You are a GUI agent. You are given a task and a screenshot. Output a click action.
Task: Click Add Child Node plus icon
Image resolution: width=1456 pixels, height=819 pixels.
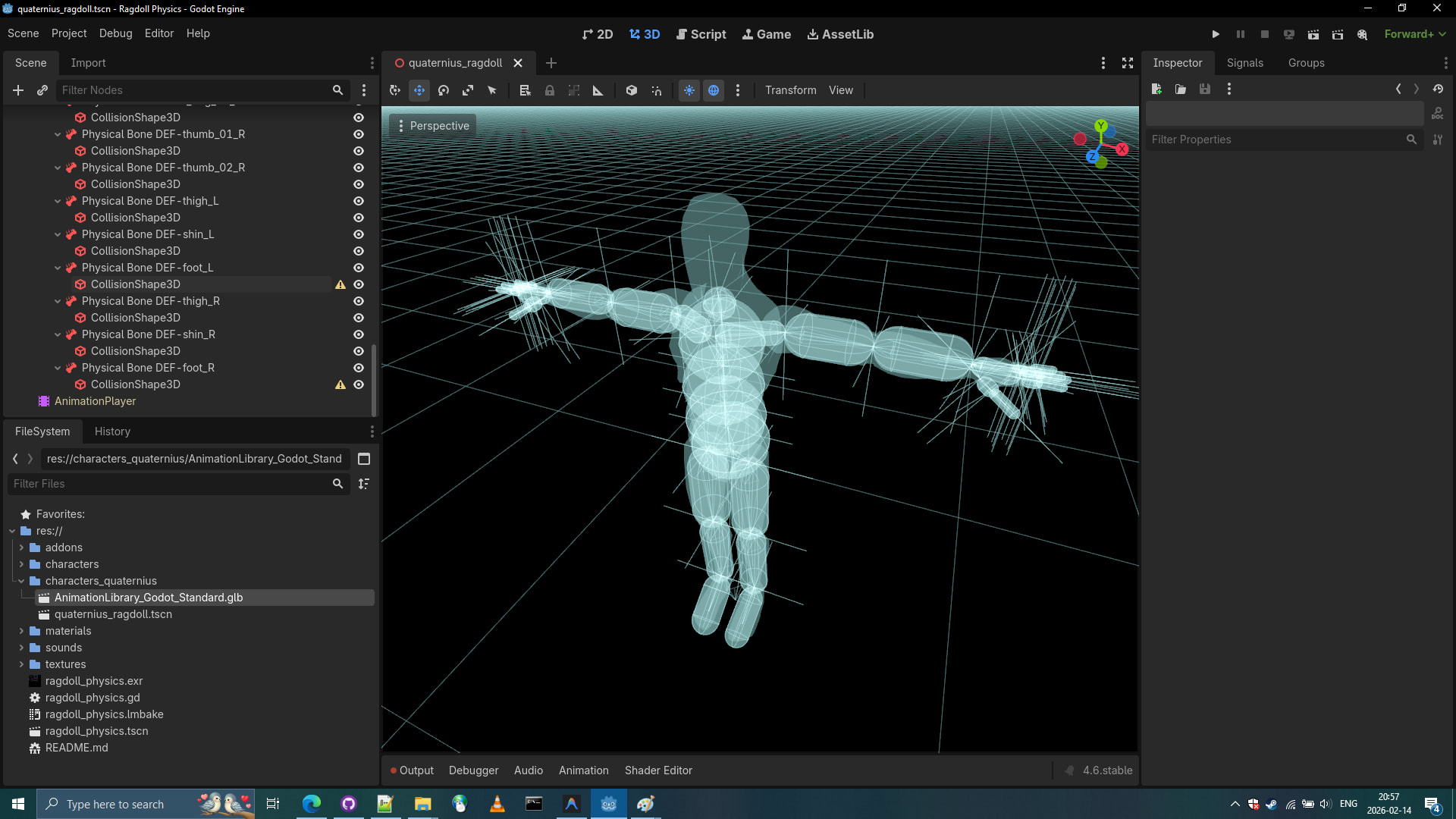point(18,90)
